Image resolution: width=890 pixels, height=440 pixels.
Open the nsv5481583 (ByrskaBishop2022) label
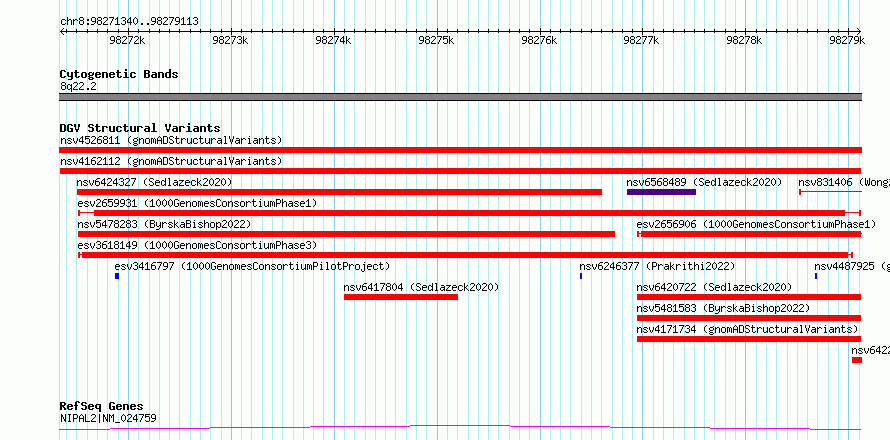pyautogui.click(x=723, y=308)
